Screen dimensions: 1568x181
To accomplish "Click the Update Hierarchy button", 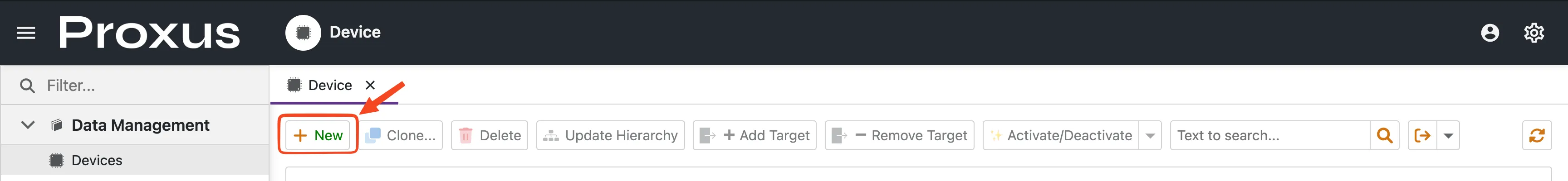I will click(x=610, y=135).
